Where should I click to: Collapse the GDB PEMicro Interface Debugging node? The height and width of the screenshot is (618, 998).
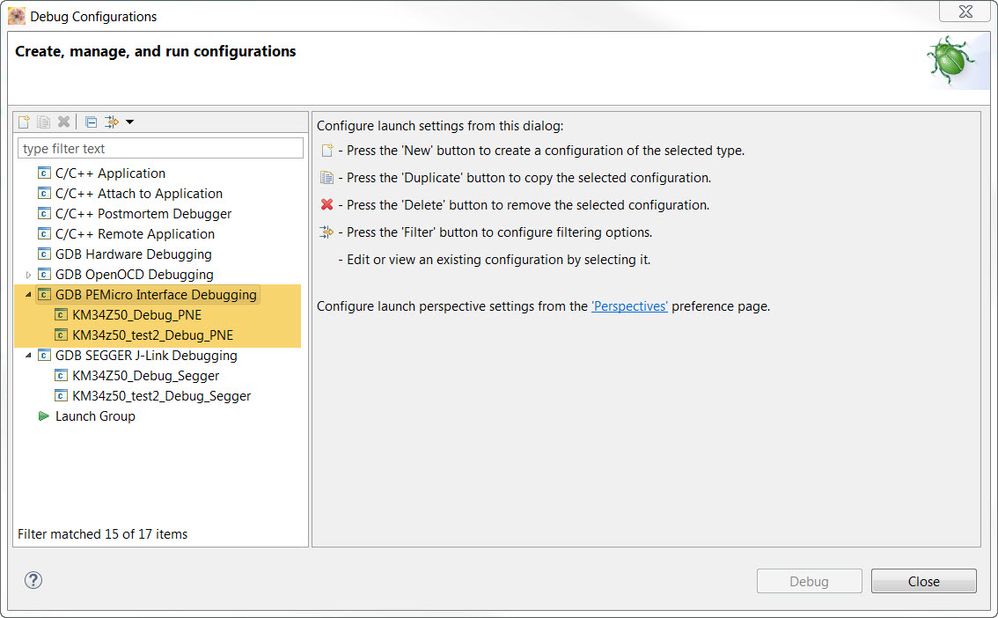click(28, 295)
